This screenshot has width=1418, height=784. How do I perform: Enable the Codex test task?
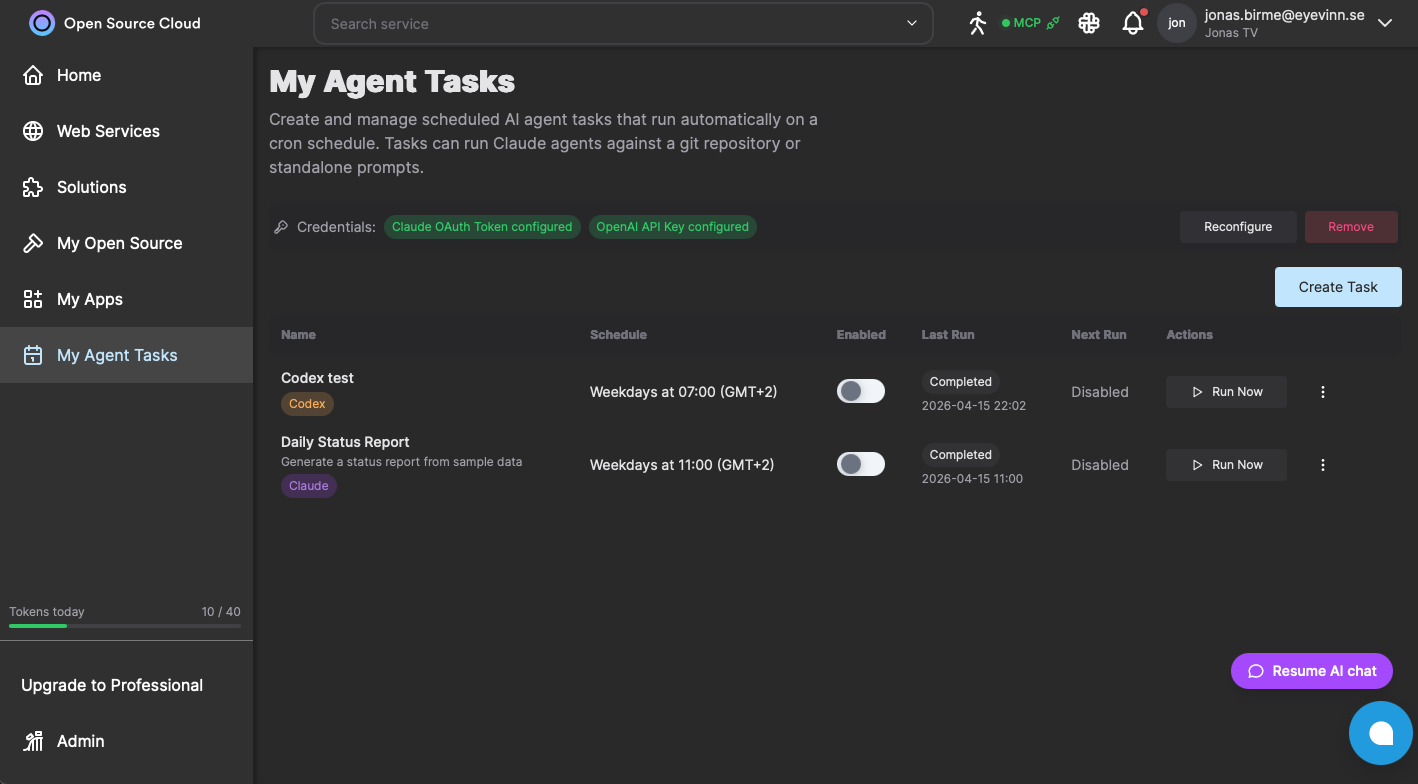click(860, 391)
